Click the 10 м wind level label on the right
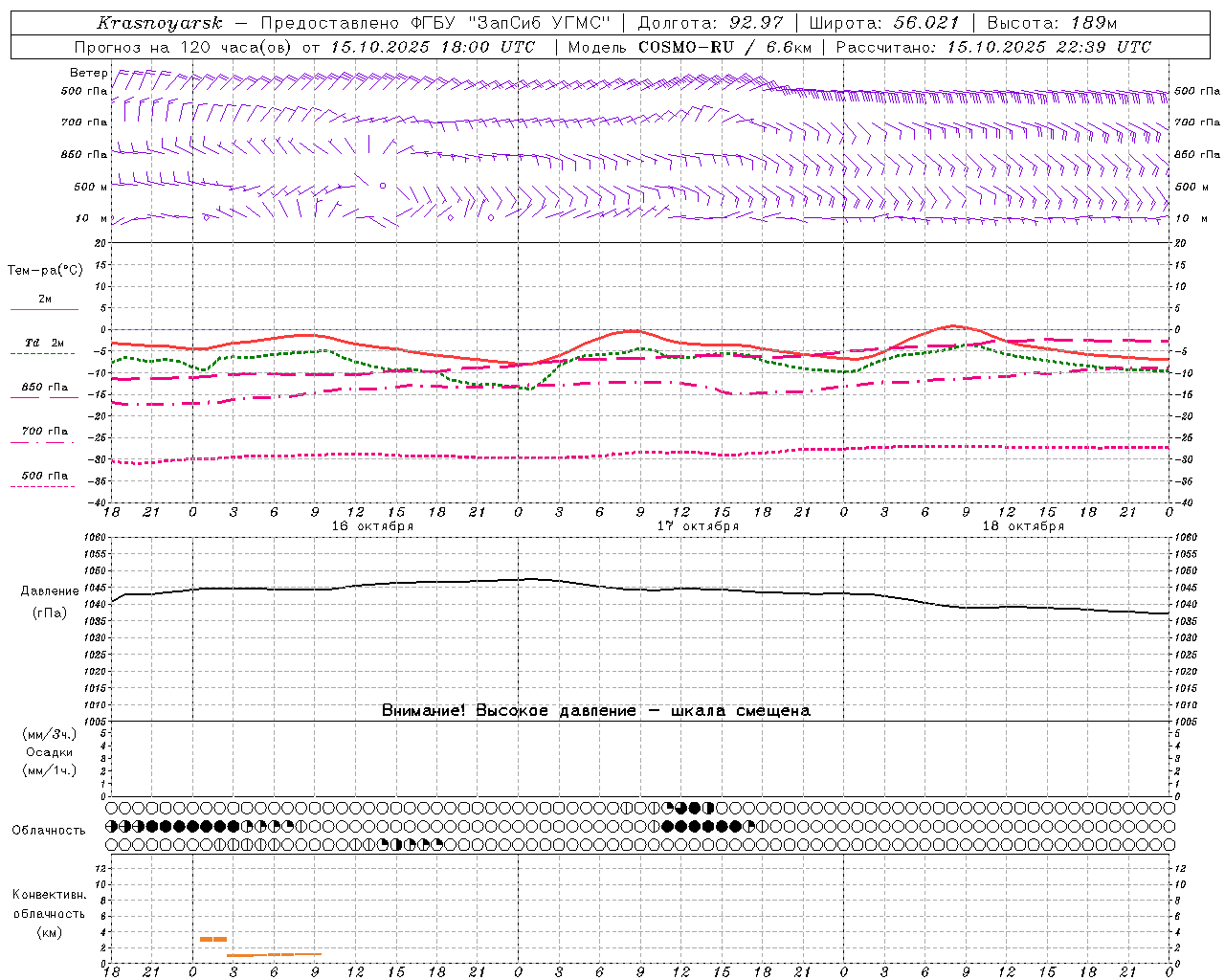The height and width of the screenshot is (980, 1225). 1192,218
